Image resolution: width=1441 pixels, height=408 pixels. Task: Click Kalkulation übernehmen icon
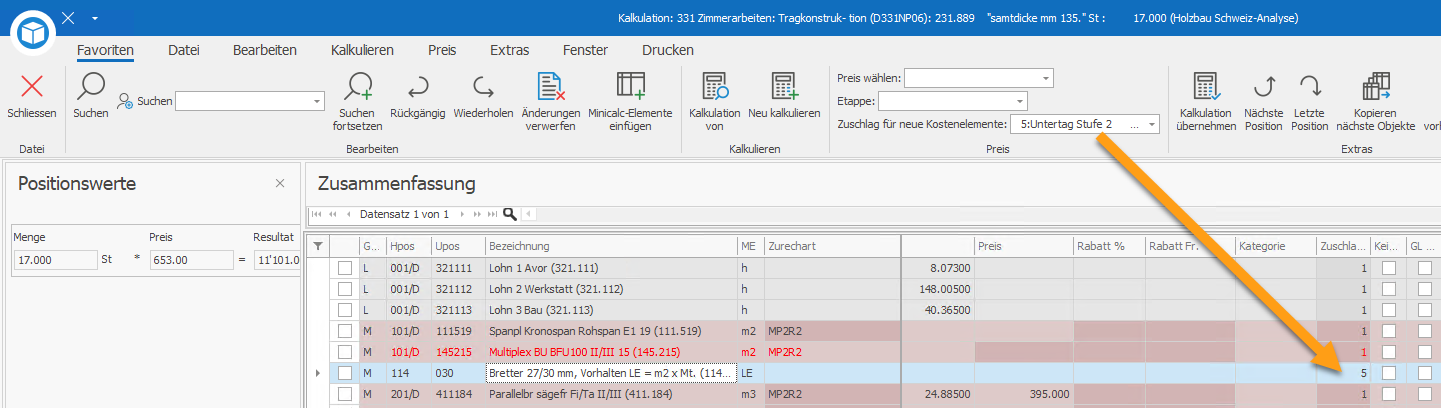point(1207,86)
